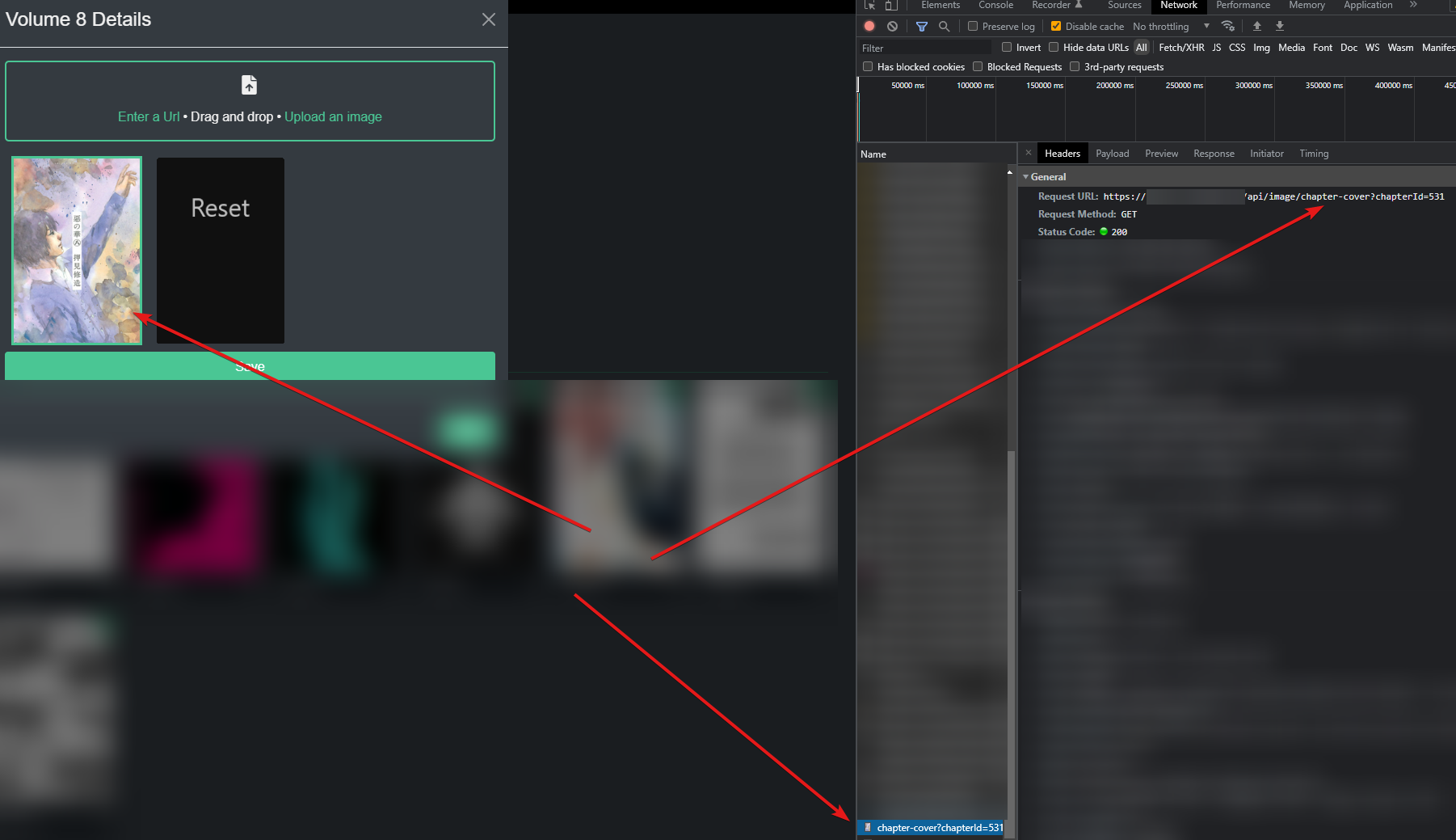1456x840 pixels.
Task: Open the Initiator request tab
Action: [1266, 154]
